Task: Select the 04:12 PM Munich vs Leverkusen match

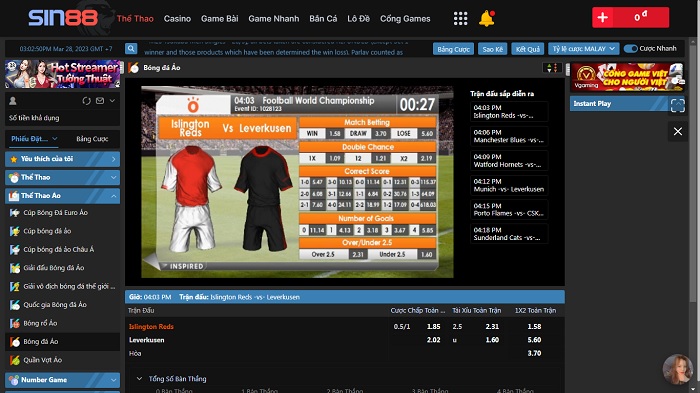Action: point(509,185)
